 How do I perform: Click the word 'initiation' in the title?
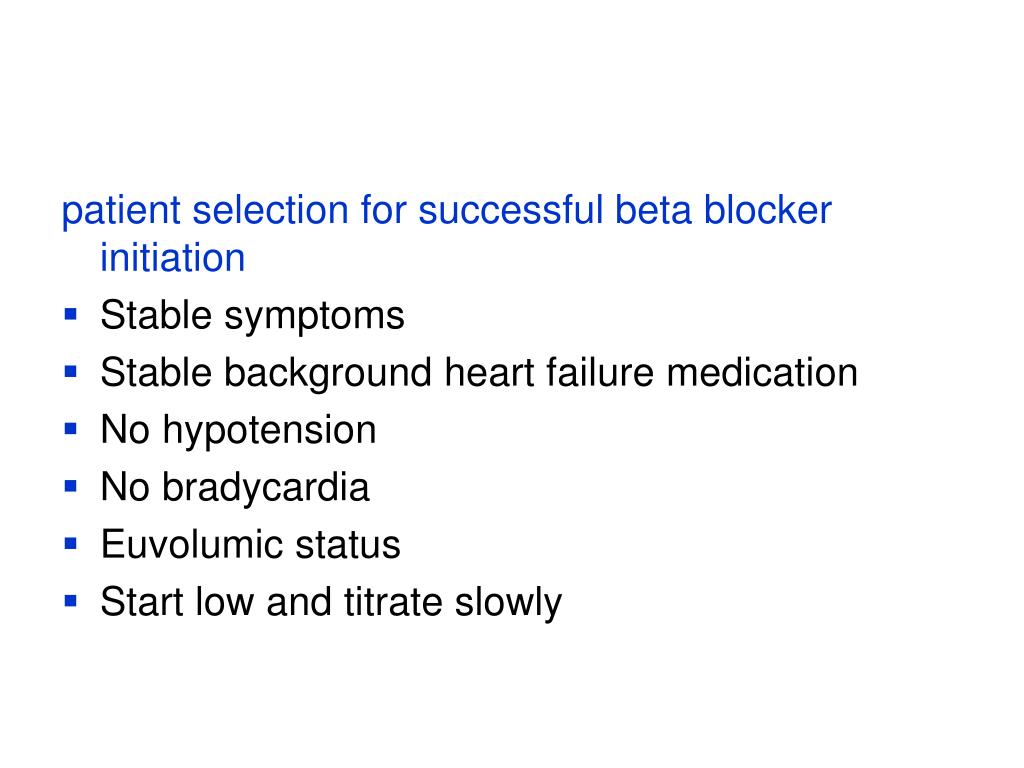172,257
